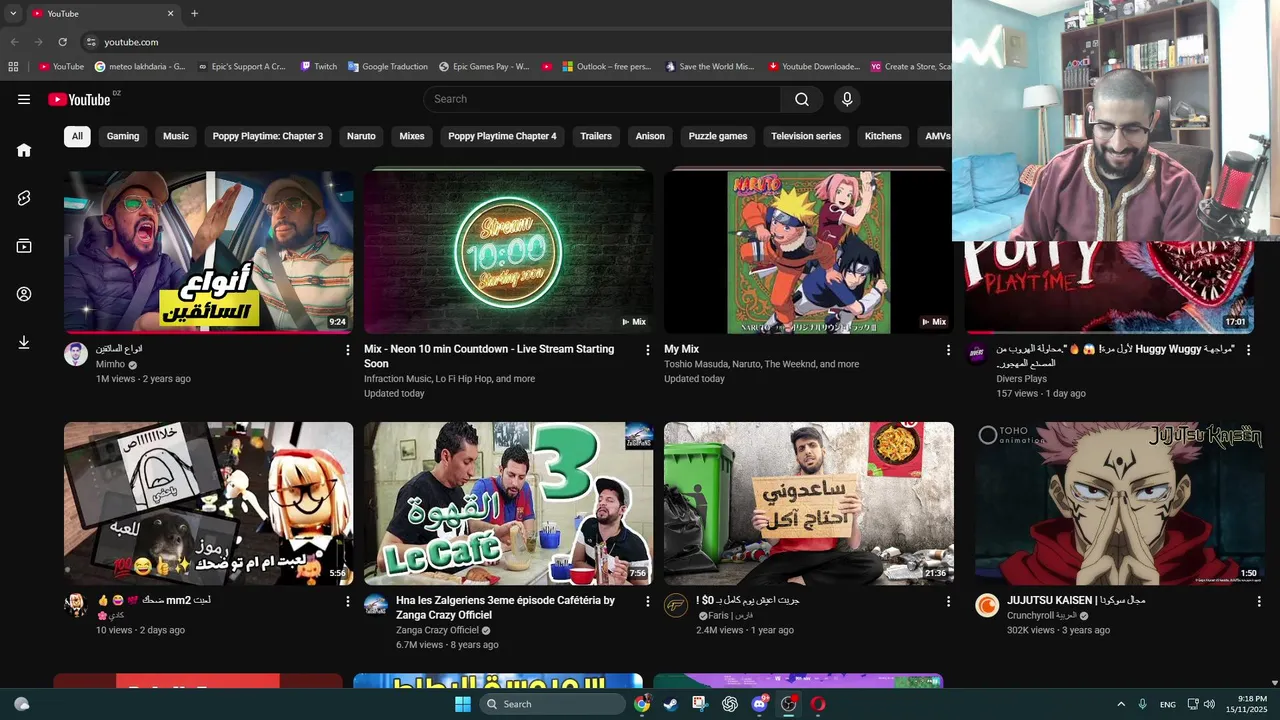The width and height of the screenshot is (1280, 720).
Task: Open the Faris cardboard sign thumbnail
Action: [808, 503]
